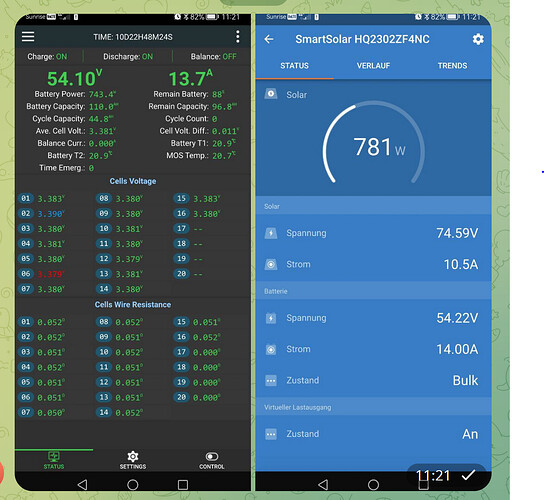The height and width of the screenshot is (500, 544).
Task: Tap the Android home button on right phone
Action: coord(373,485)
